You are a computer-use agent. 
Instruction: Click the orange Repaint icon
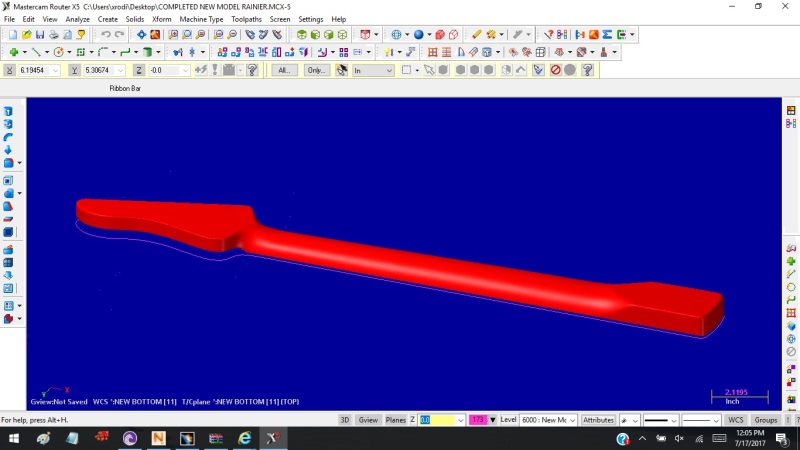[x=155, y=35]
